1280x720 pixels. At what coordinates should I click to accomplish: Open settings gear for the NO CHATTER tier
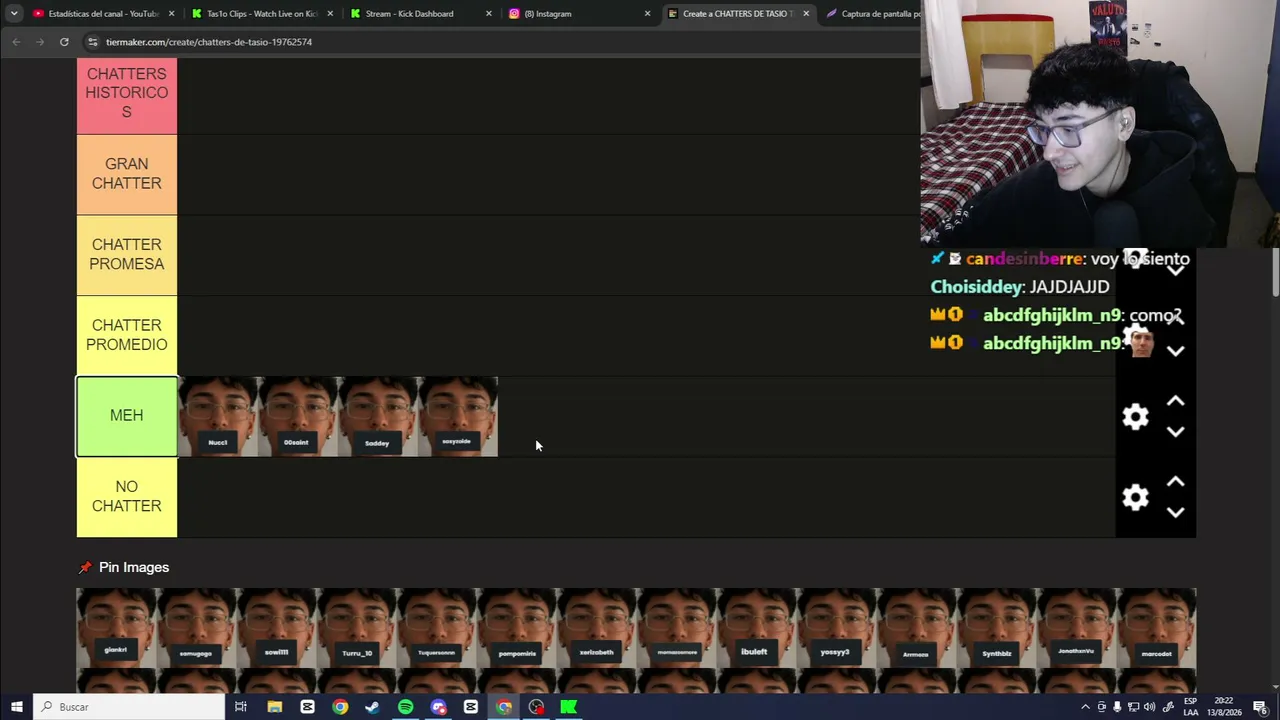coord(1135,497)
